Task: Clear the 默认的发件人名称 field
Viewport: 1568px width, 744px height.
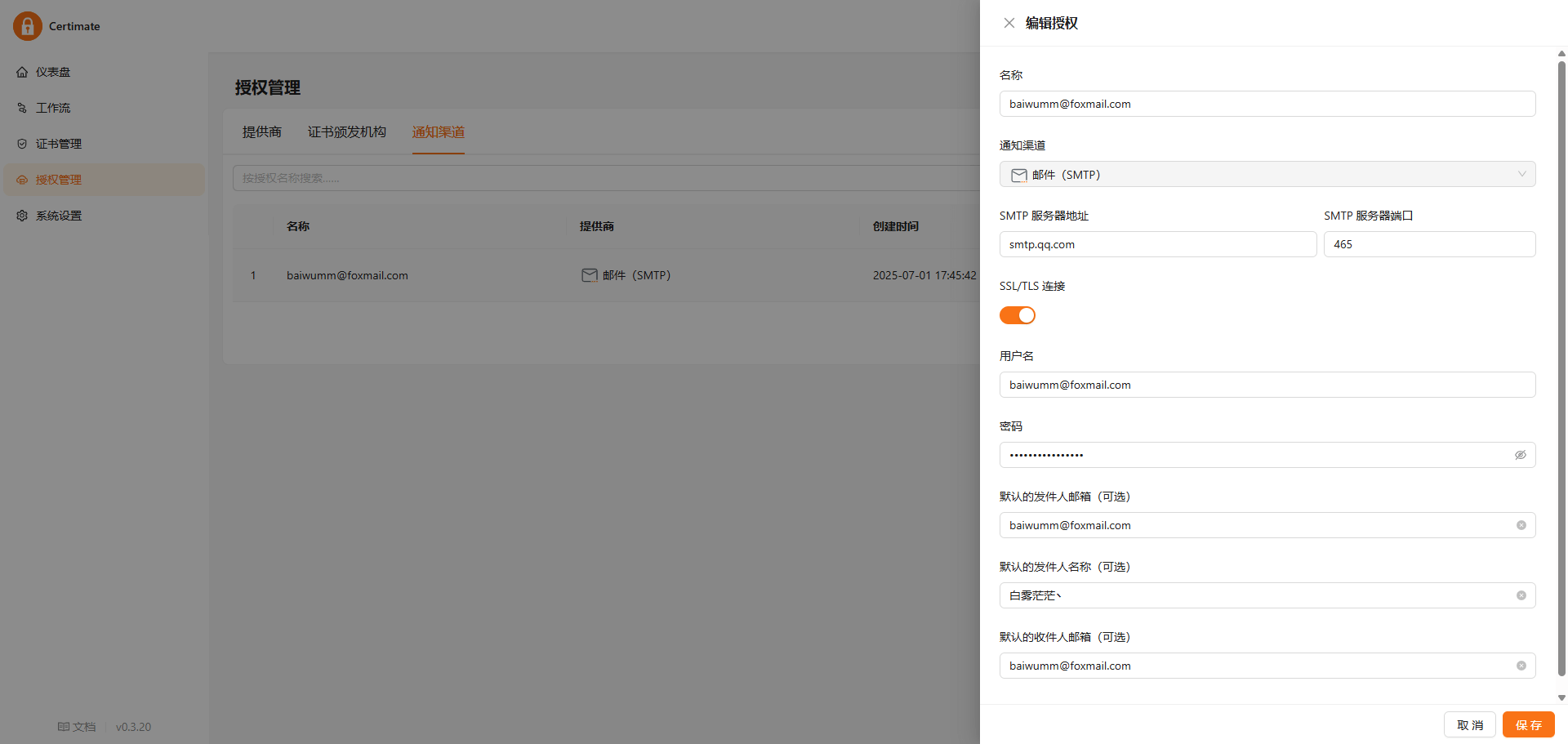Action: 1521,595
